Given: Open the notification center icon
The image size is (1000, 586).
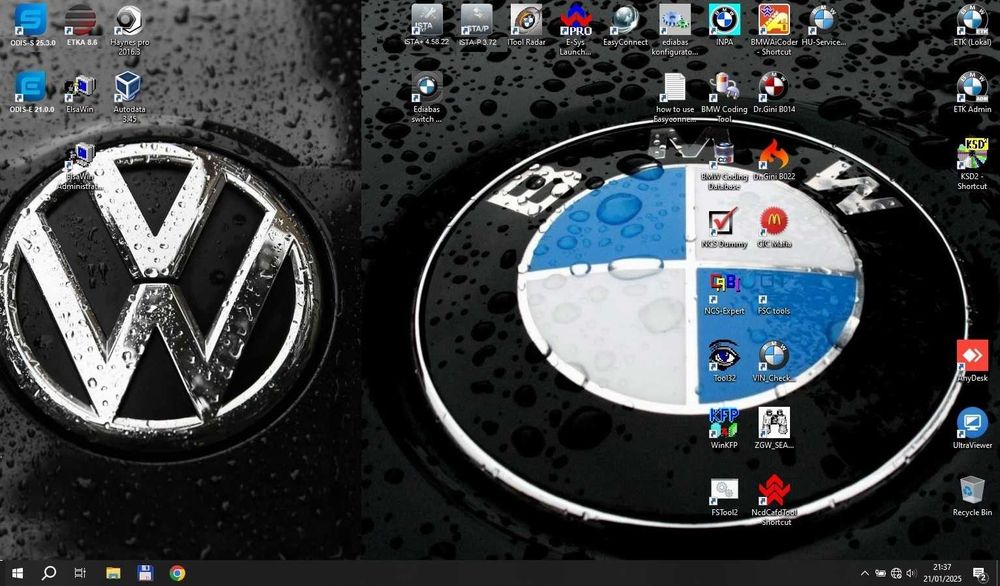Looking at the screenshot, I should click(x=980, y=573).
